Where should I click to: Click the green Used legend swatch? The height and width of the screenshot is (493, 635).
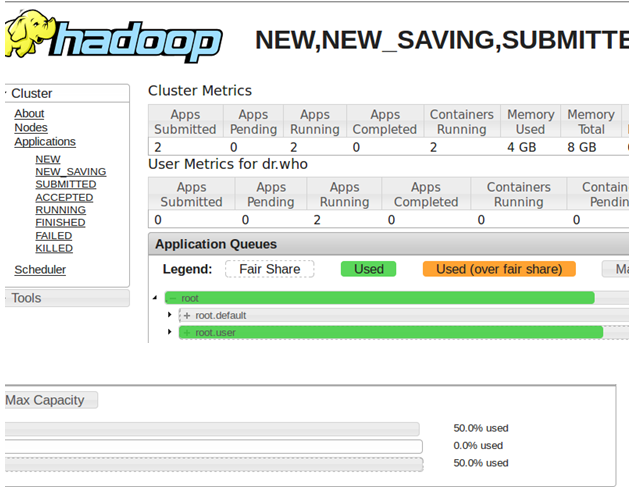[x=369, y=269]
